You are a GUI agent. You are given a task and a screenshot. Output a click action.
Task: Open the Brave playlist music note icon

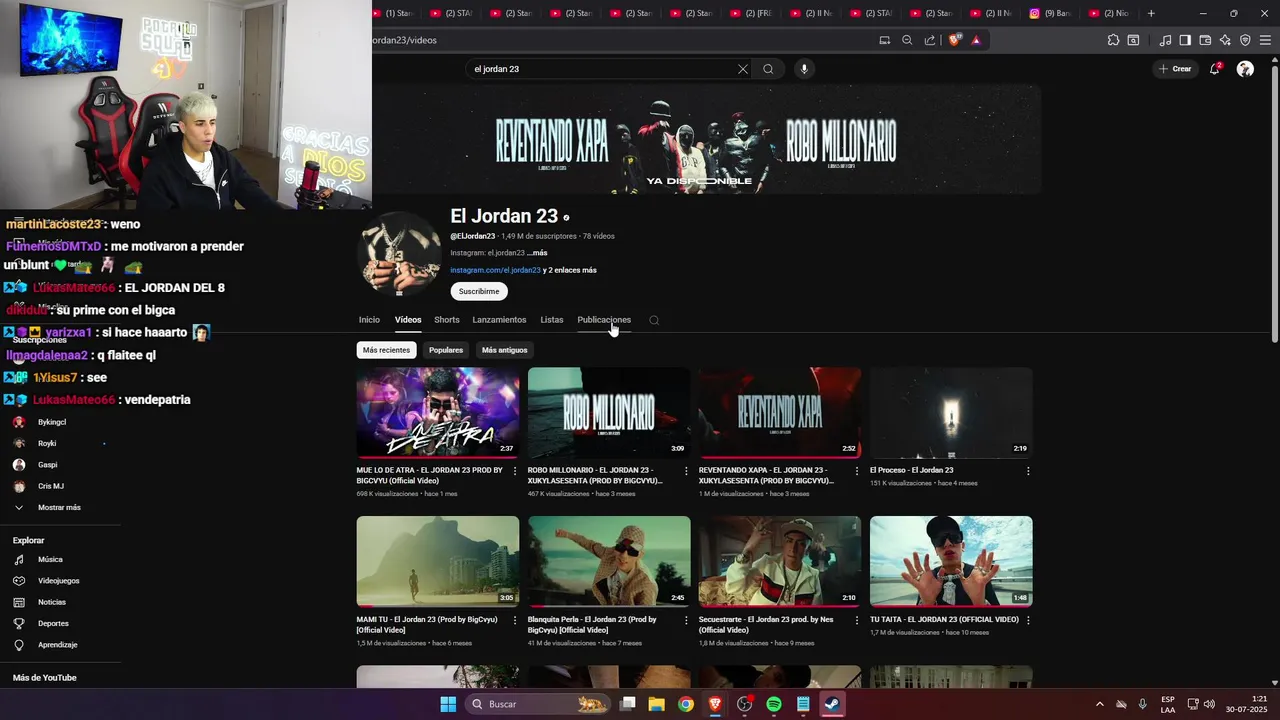1165,40
